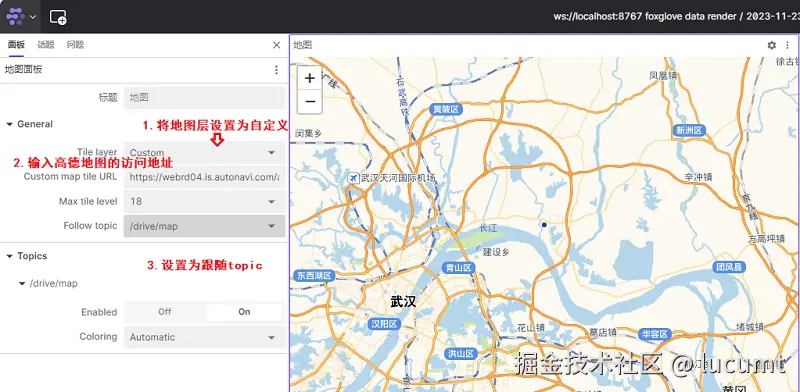
Task: Switch to the 问题 tab
Action: [x=76, y=45]
